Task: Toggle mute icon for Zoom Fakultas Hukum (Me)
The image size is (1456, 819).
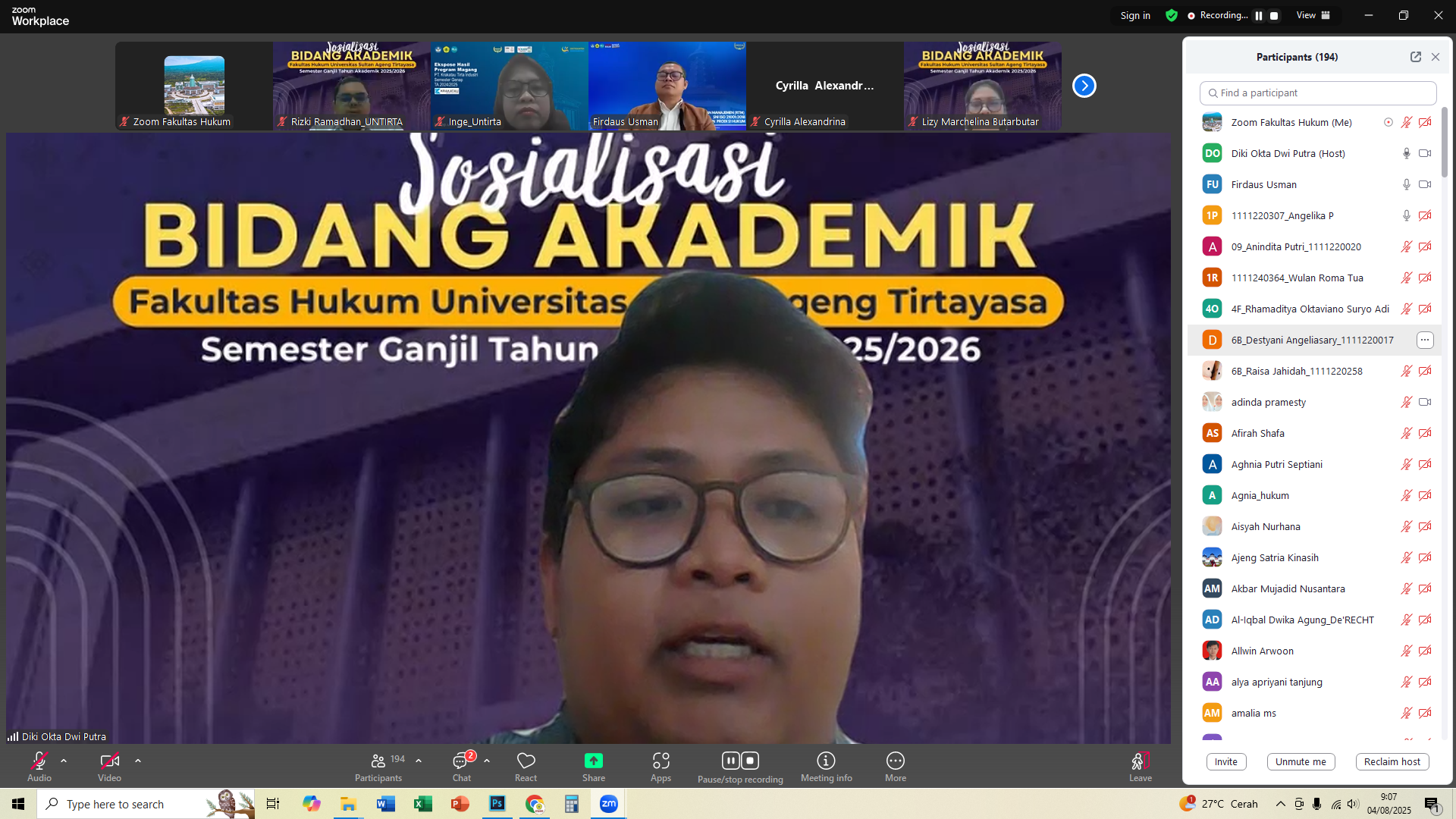Action: click(1407, 122)
